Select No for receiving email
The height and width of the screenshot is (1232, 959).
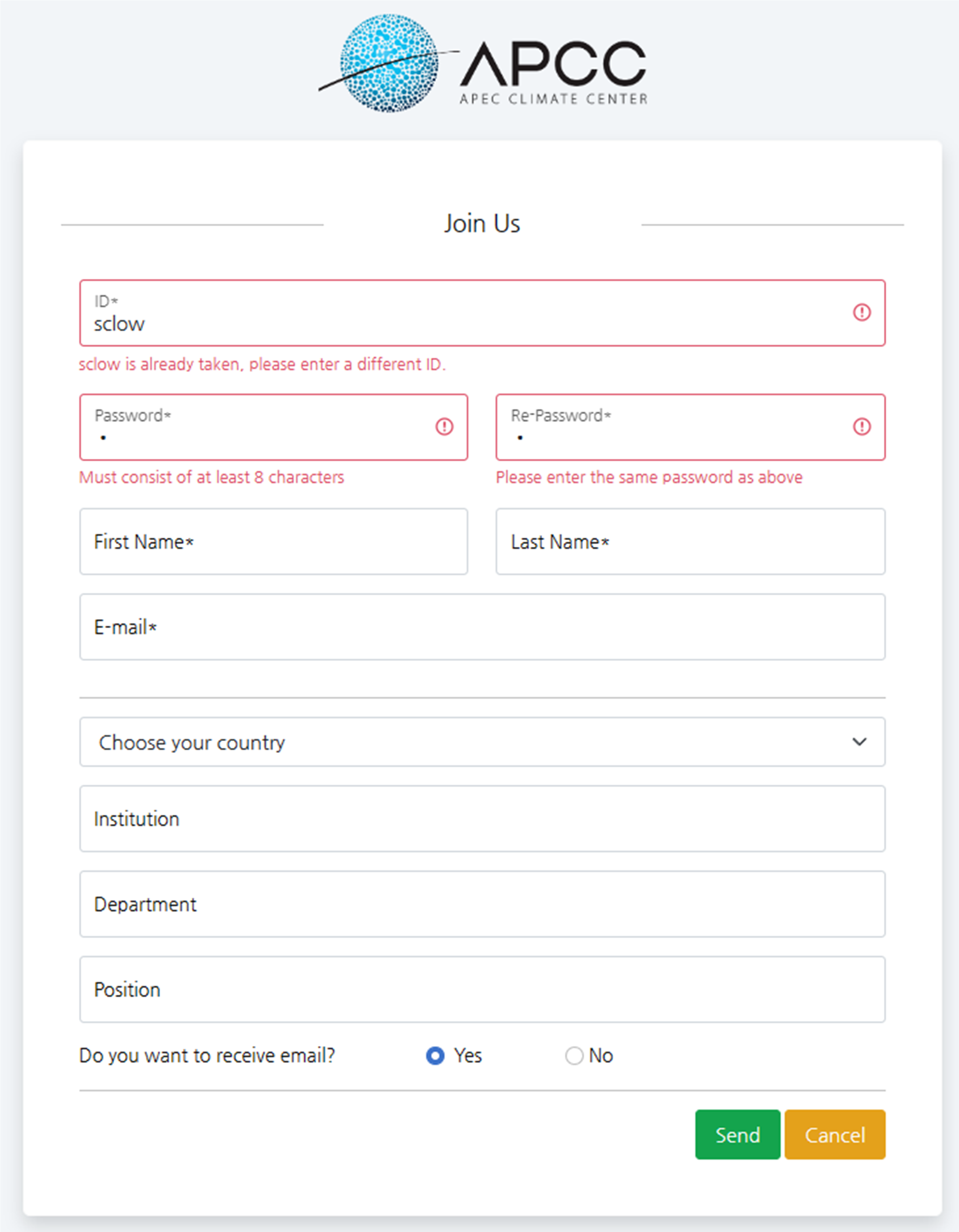pos(574,1056)
